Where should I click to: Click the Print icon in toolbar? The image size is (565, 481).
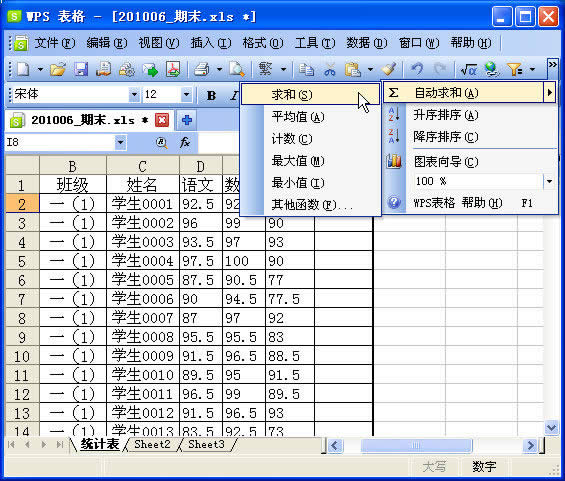coord(202,69)
